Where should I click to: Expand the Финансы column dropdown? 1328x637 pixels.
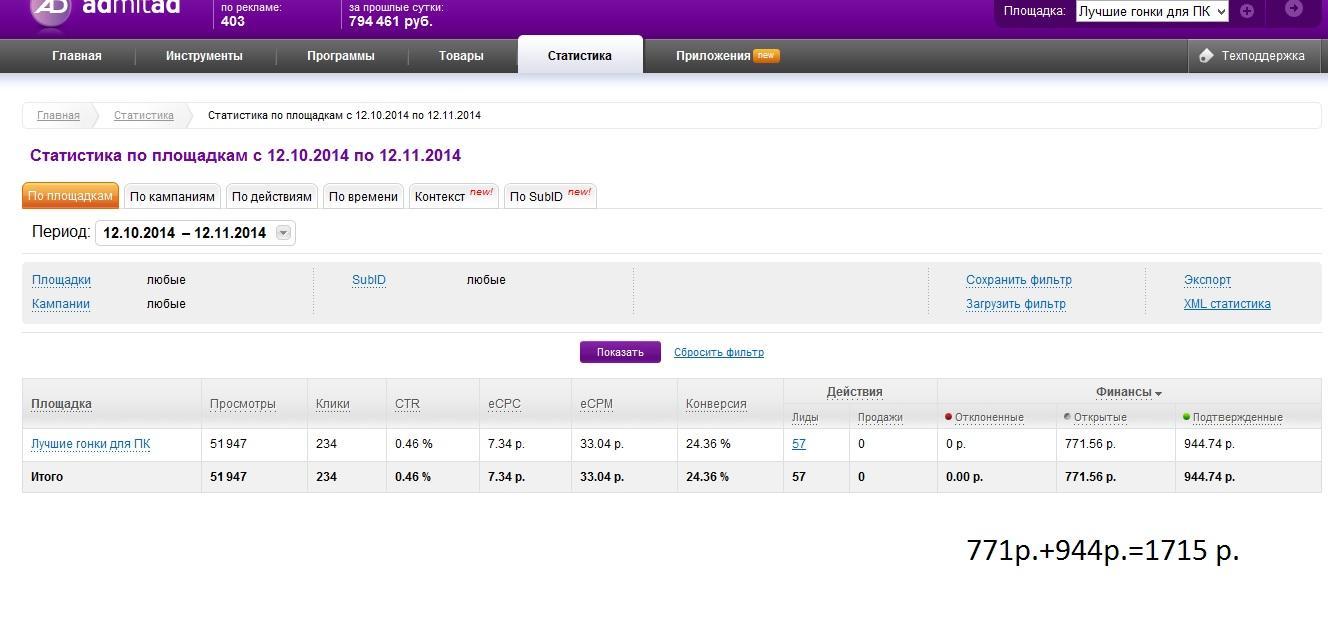[x=1158, y=394]
